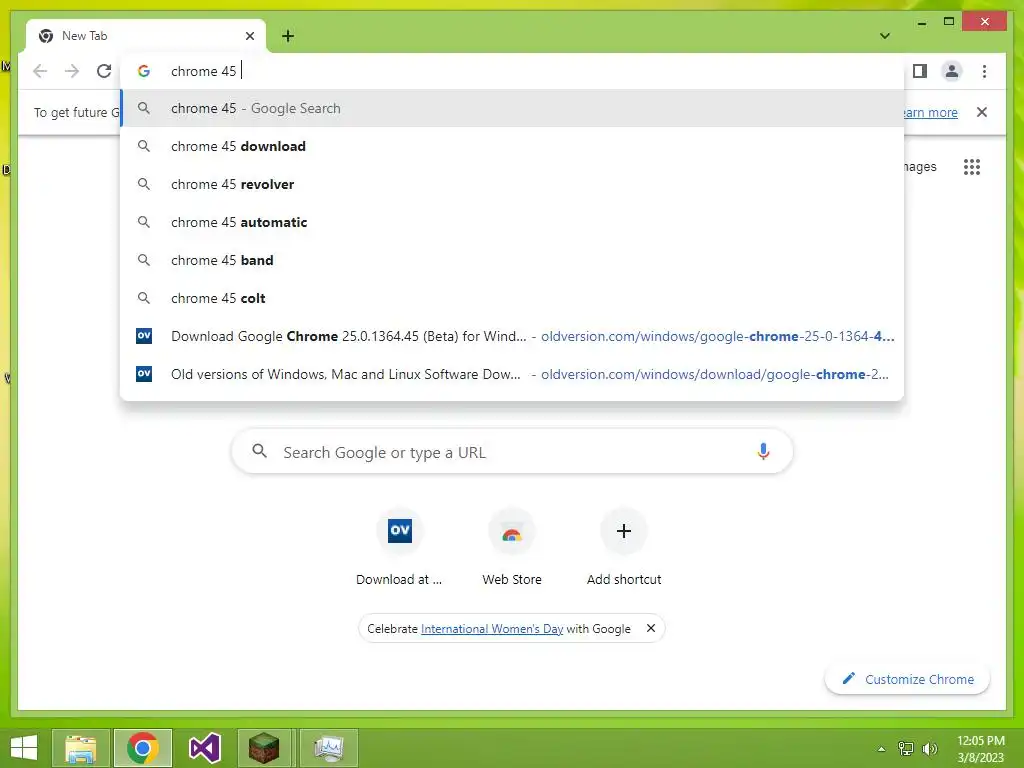
Task: Click the Chrome taskbar icon
Action: tap(142, 748)
